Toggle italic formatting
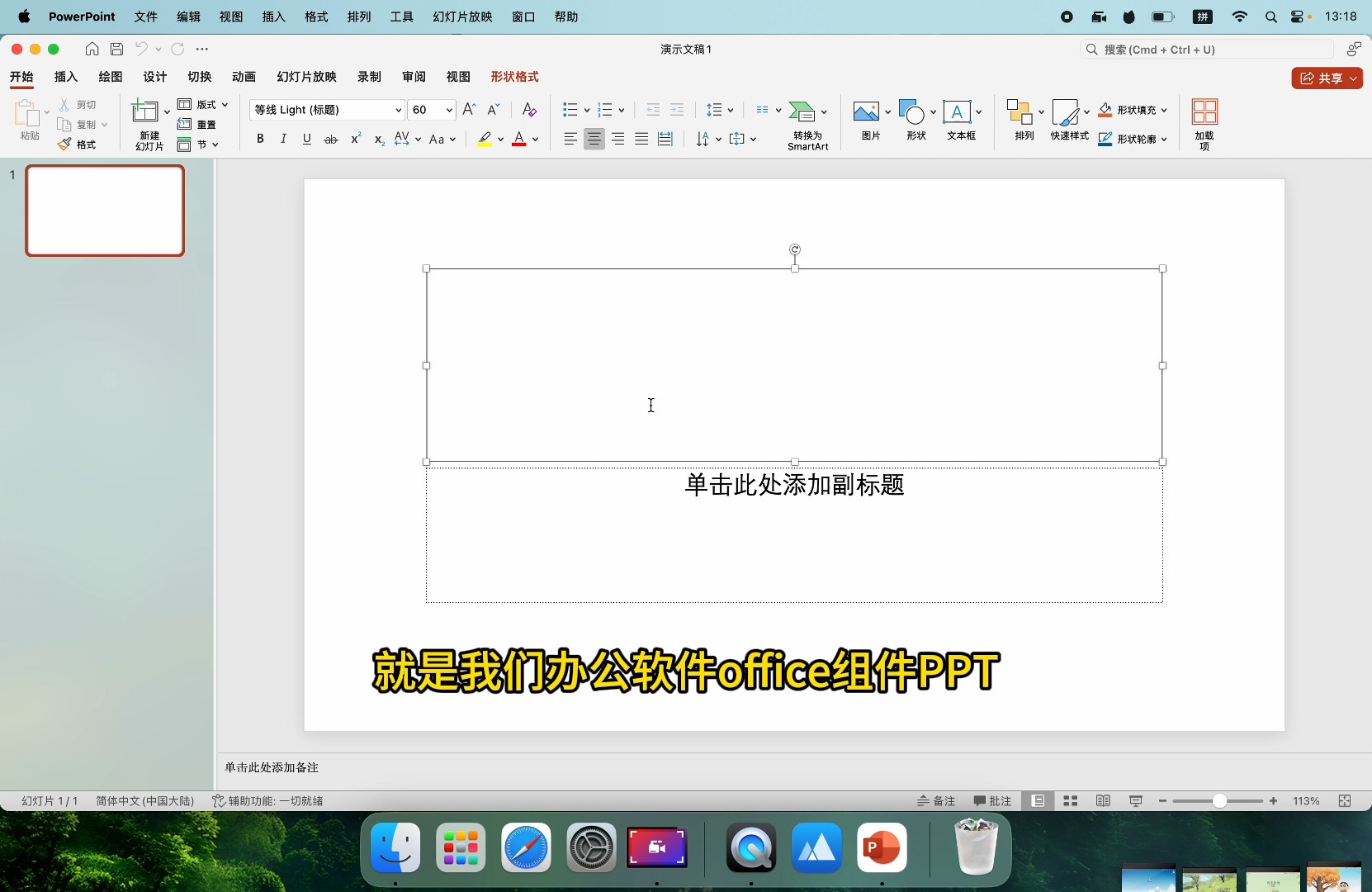1372x892 pixels. pos(283,139)
